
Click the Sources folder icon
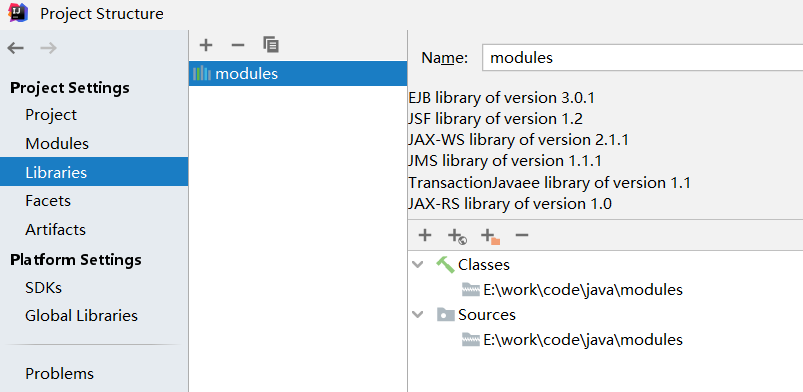(446, 314)
